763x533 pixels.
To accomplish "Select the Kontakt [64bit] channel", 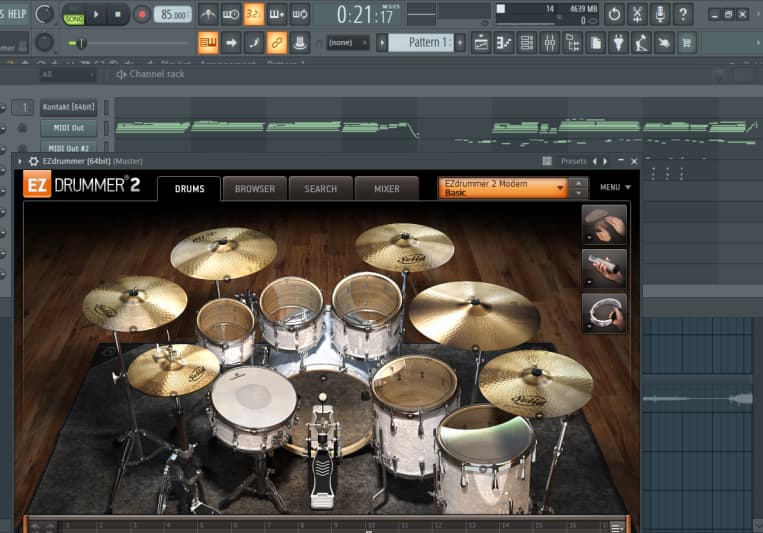I will point(68,108).
